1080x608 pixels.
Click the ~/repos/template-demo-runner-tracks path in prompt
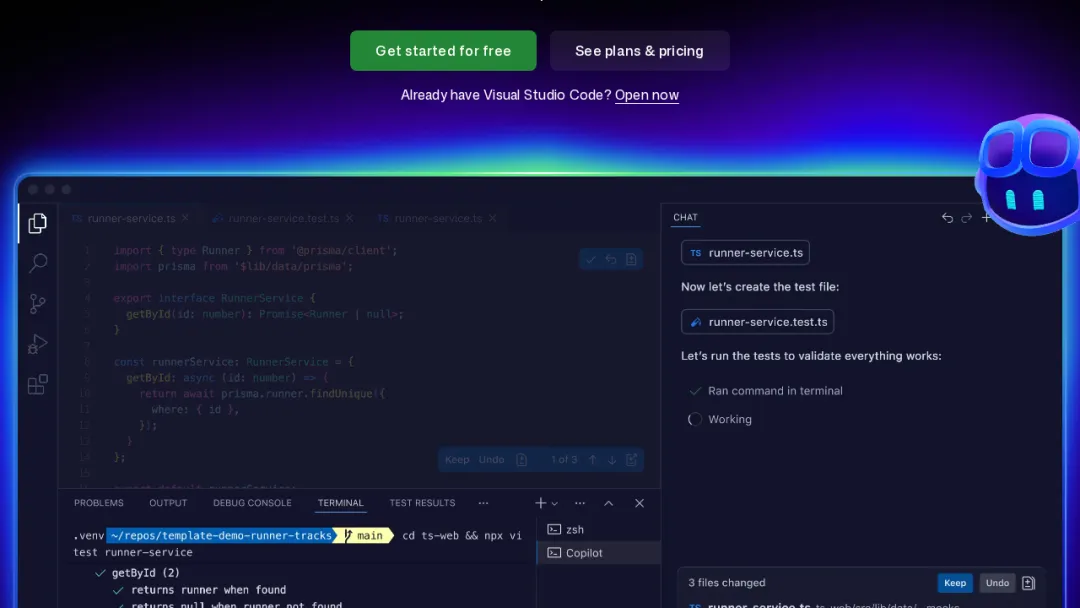click(x=220, y=536)
